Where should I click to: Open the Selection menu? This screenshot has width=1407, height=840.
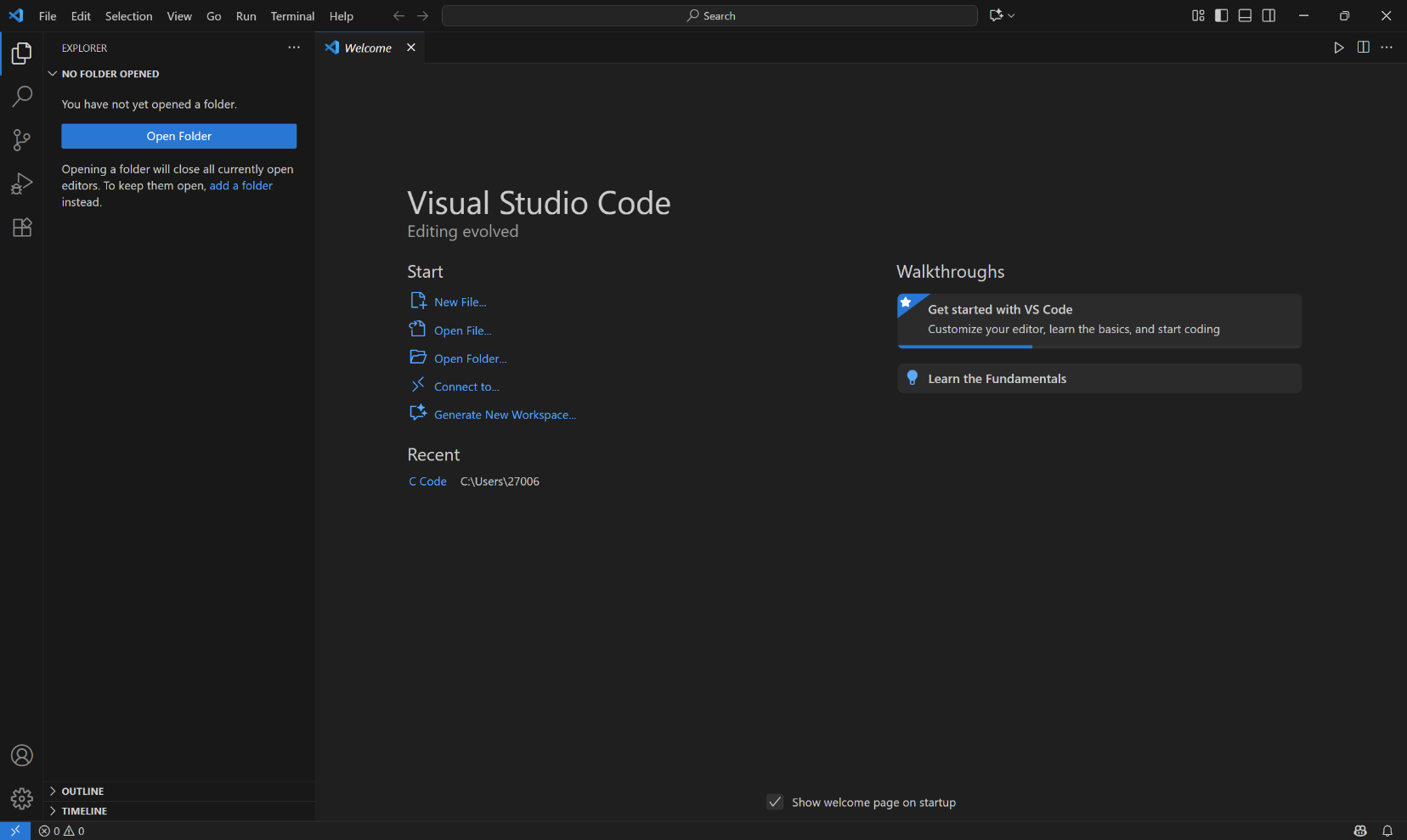(x=129, y=16)
